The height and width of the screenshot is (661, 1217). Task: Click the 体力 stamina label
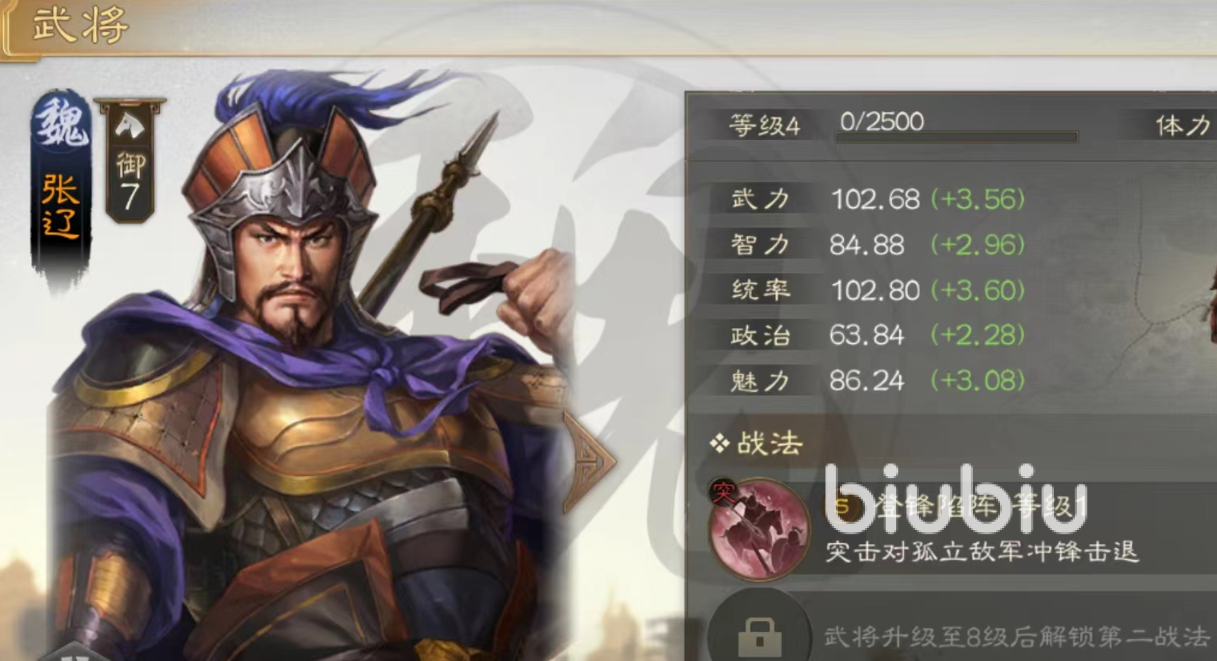1183,125
